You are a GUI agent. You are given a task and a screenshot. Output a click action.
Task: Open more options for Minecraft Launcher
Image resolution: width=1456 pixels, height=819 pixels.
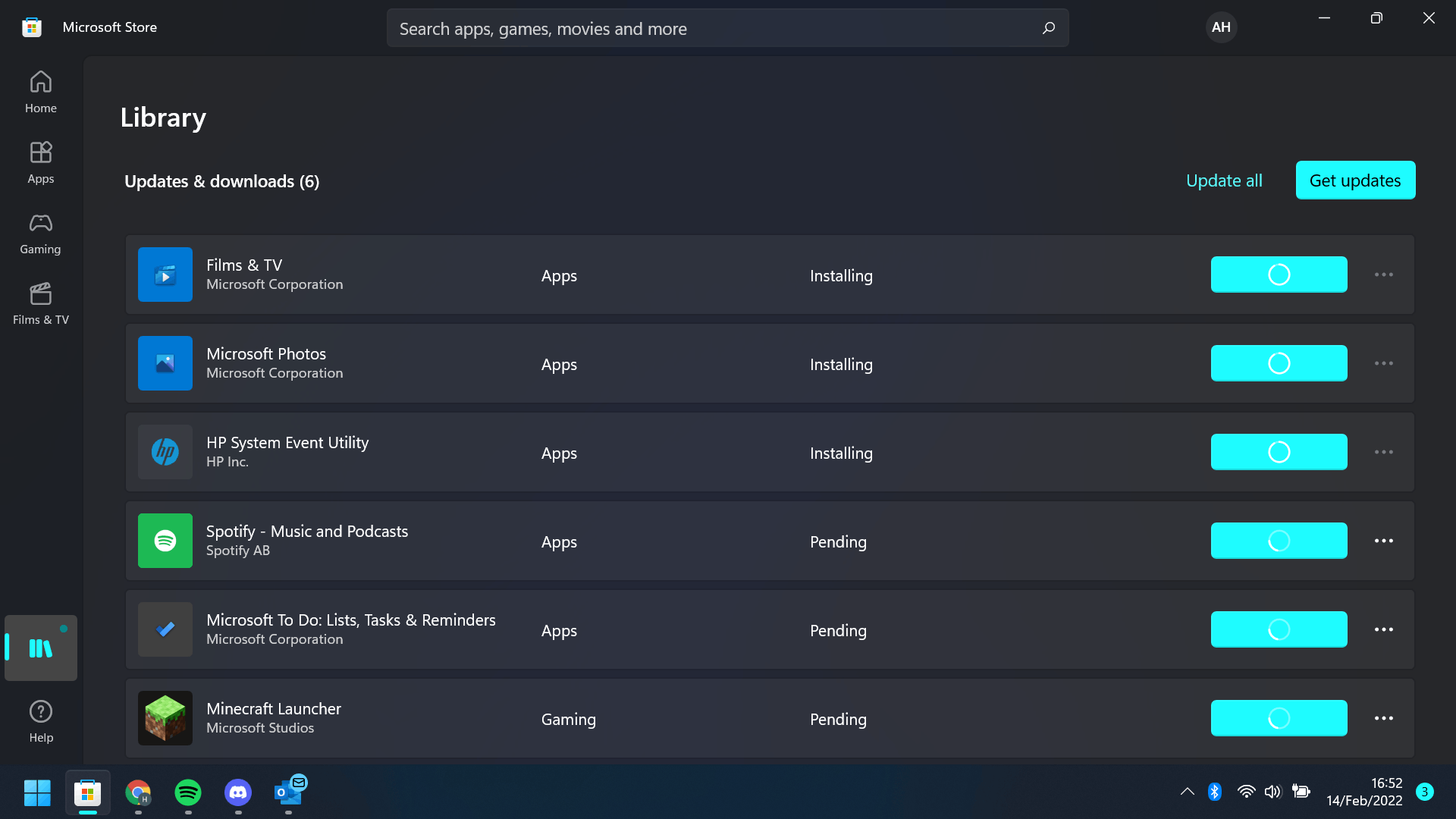point(1384,718)
